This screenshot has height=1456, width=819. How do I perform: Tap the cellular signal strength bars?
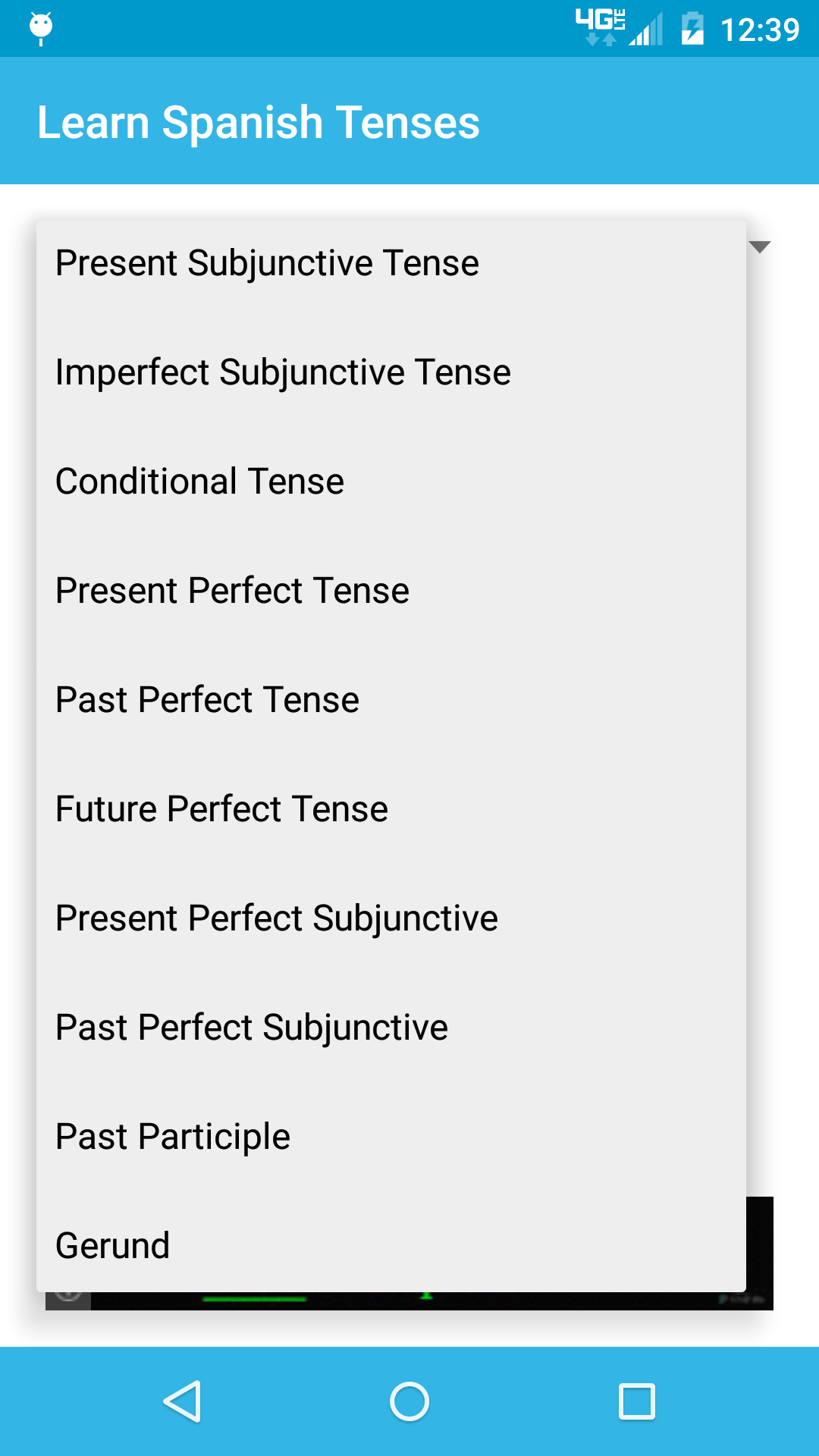point(647,30)
